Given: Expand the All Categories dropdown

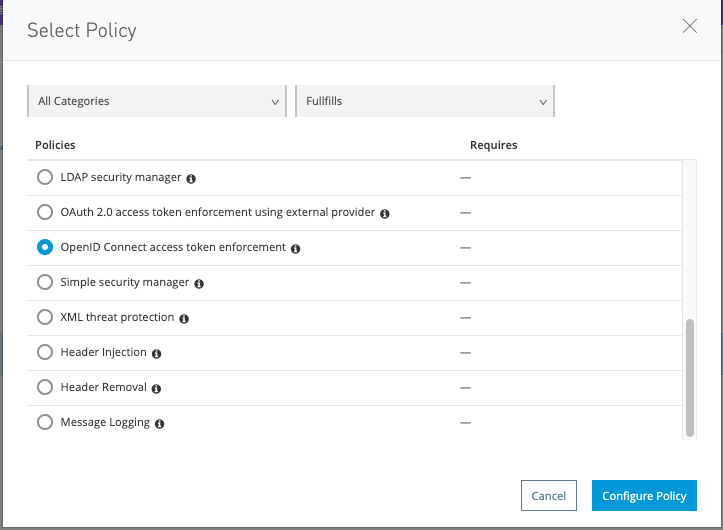Looking at the screenshot, I should pos(158,101).
